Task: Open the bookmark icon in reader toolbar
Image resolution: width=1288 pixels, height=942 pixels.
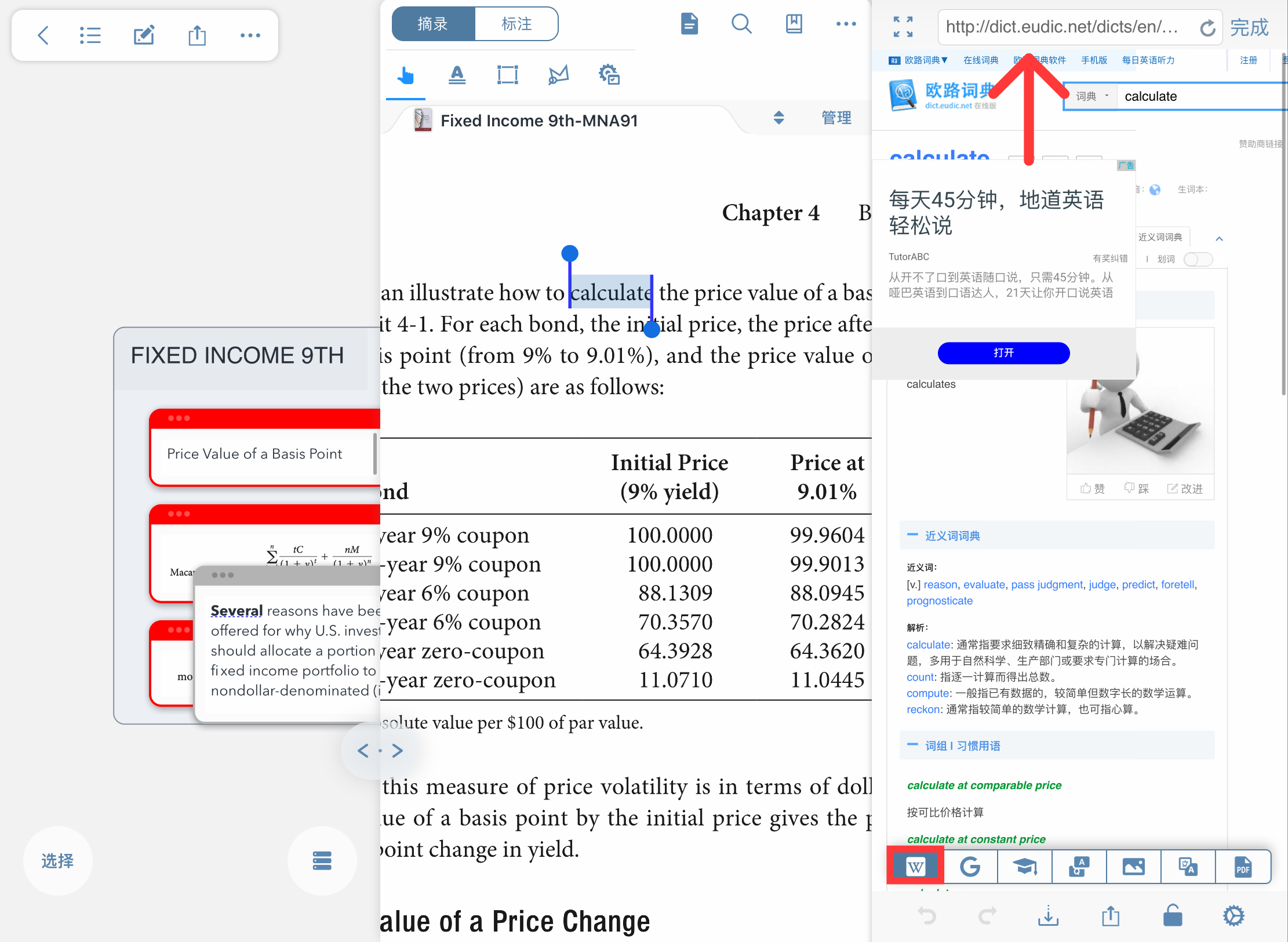Action: click(x=794, y=24)
